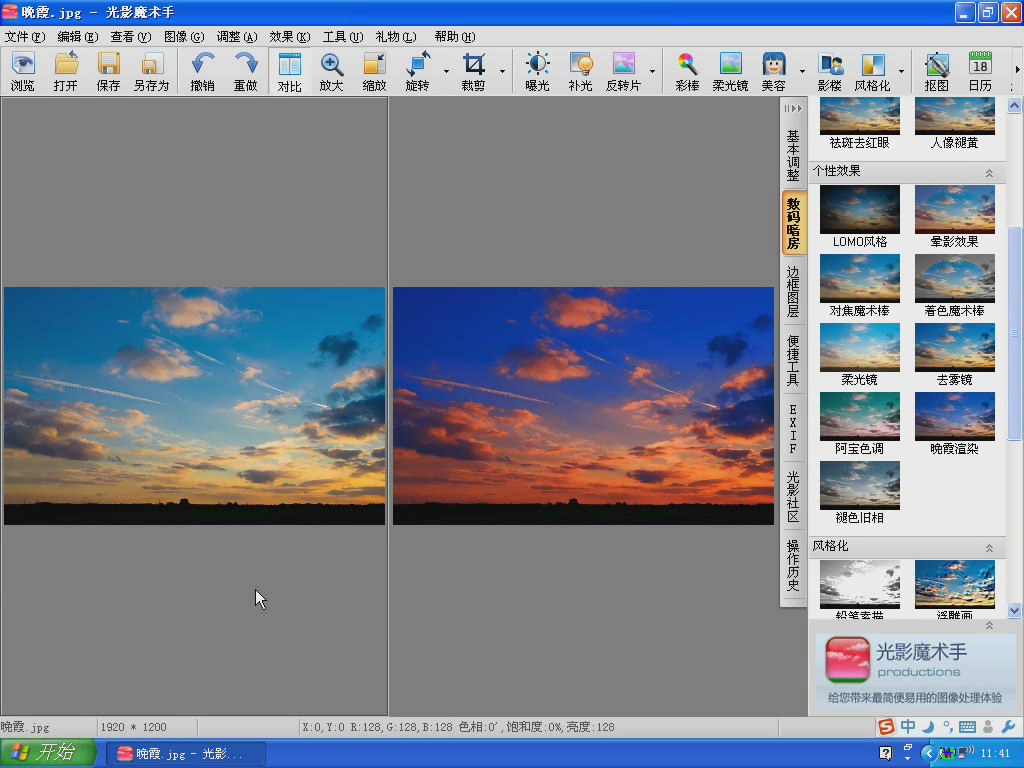1024x768 pixels.
Task: Open the 反转片 dropdown arrow
Action: tap(652, 71)
